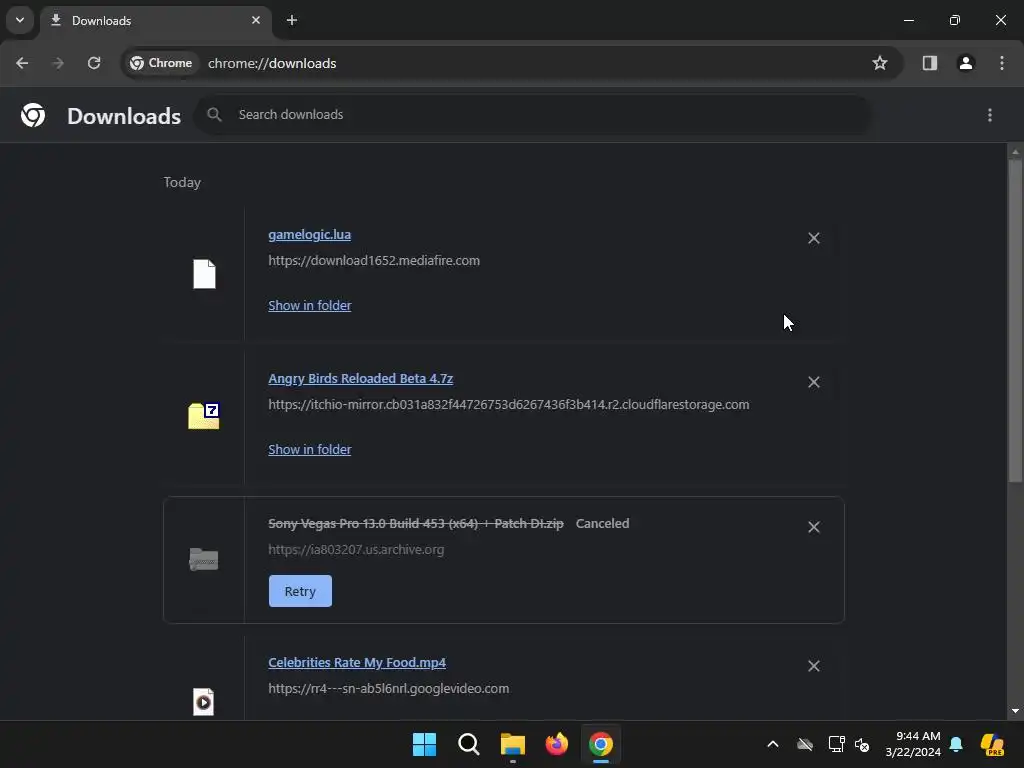
Task: Click the cloudflarestorage.com source URL text
Action: [x=509, y=405]
